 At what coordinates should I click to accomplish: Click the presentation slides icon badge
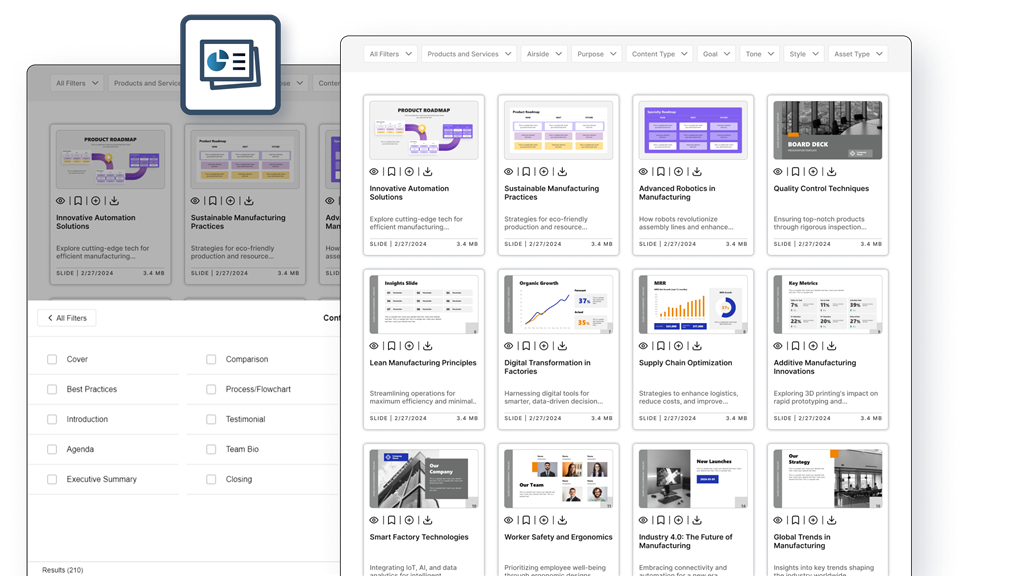click(x=230, y=65)
